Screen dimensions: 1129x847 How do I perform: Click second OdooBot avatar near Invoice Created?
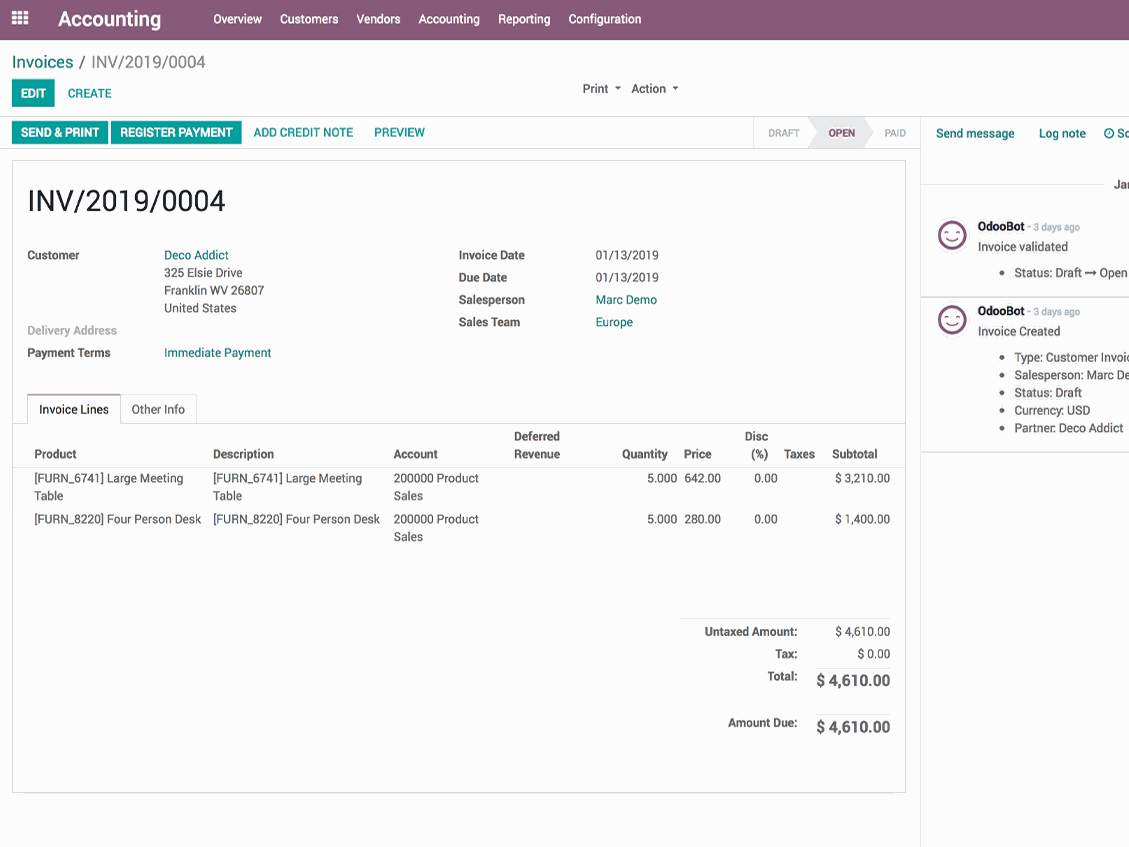coord(952,320)
